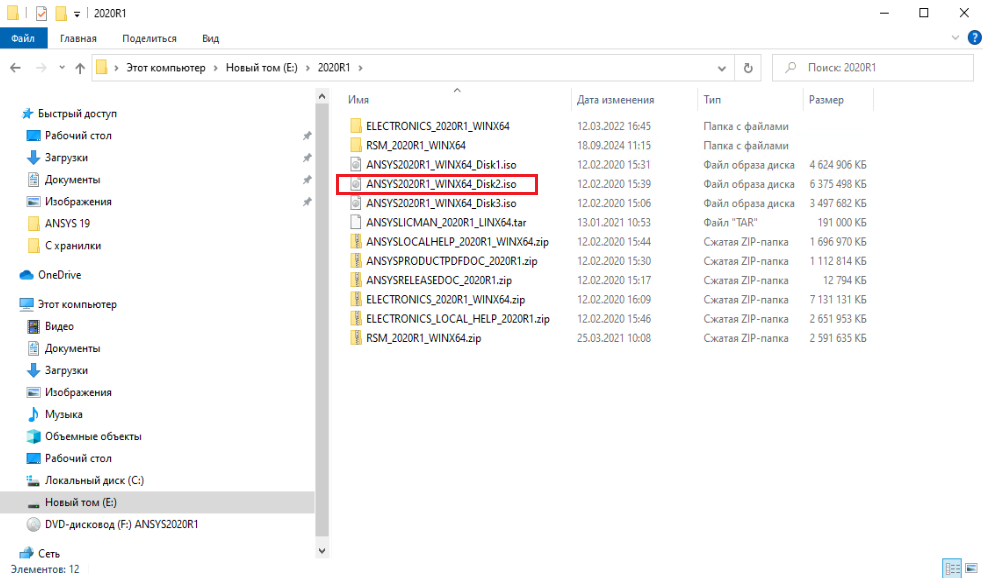Click the search box Поиск: 2020R1

[872, 68]
